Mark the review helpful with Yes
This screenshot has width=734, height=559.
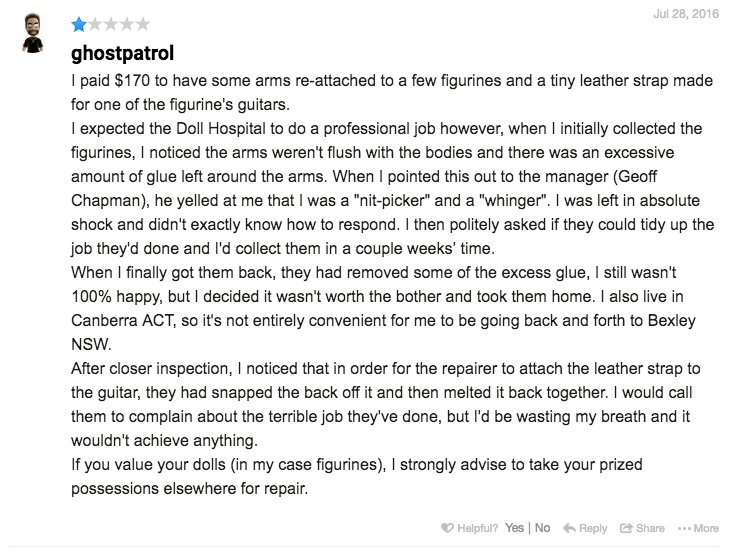[515, 528]
